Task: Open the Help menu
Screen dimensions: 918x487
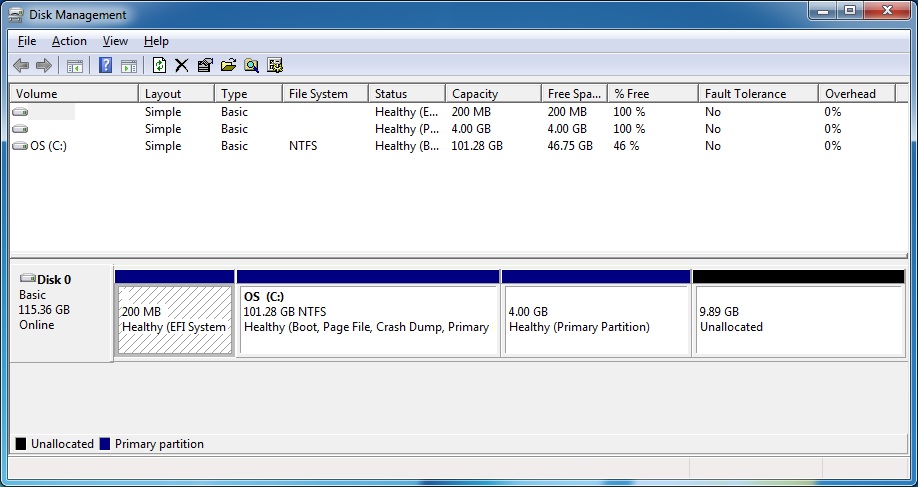Action: coord(156,41)
